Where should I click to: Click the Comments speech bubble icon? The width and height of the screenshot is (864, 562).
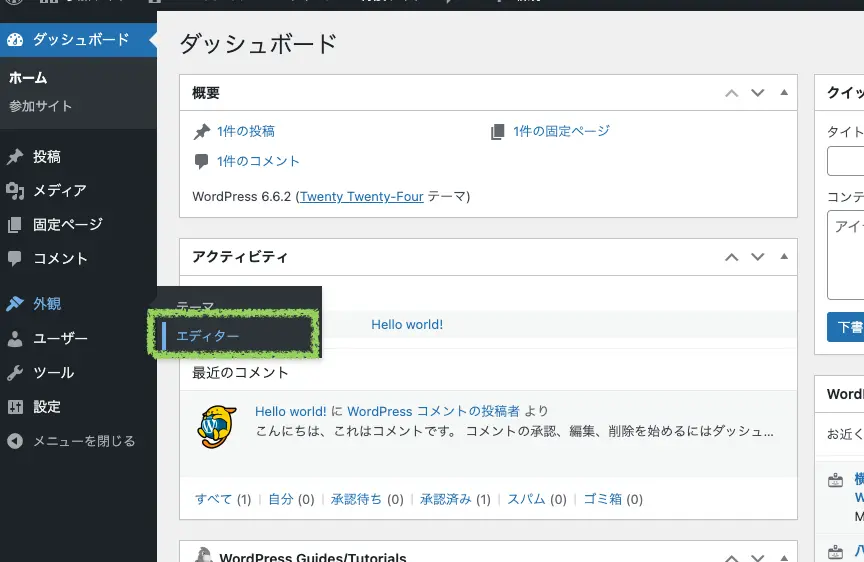click(15, 258)
